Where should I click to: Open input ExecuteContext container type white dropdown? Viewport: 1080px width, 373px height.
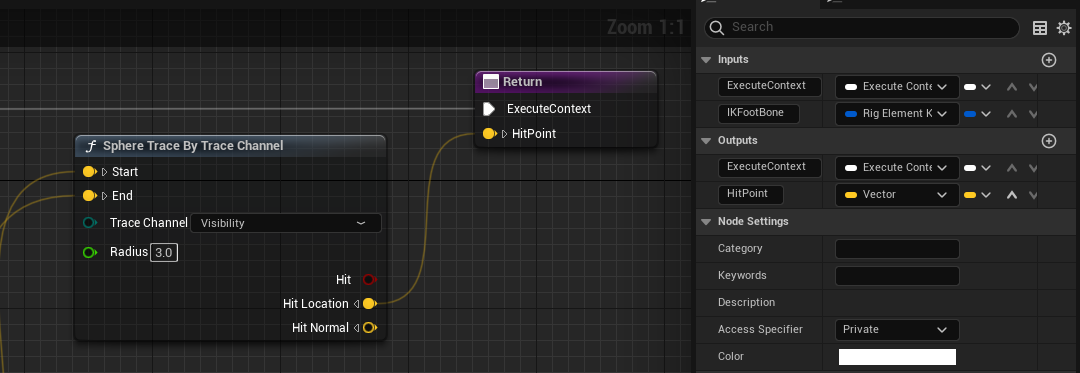(977, 87)
